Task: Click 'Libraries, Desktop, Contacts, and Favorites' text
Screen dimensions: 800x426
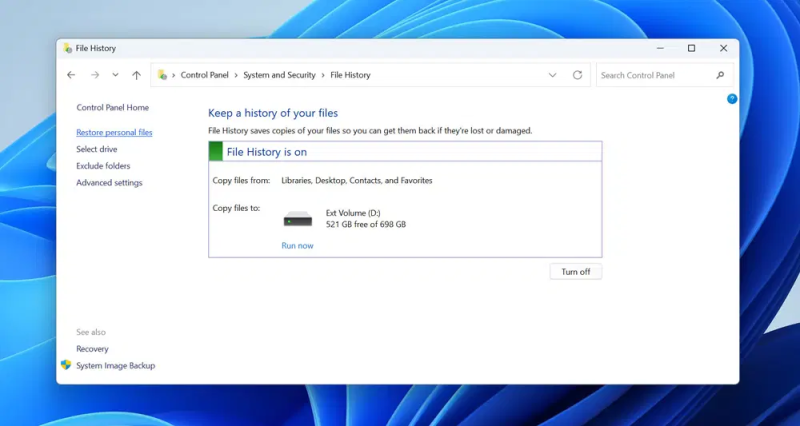Action: pos(357,181)
